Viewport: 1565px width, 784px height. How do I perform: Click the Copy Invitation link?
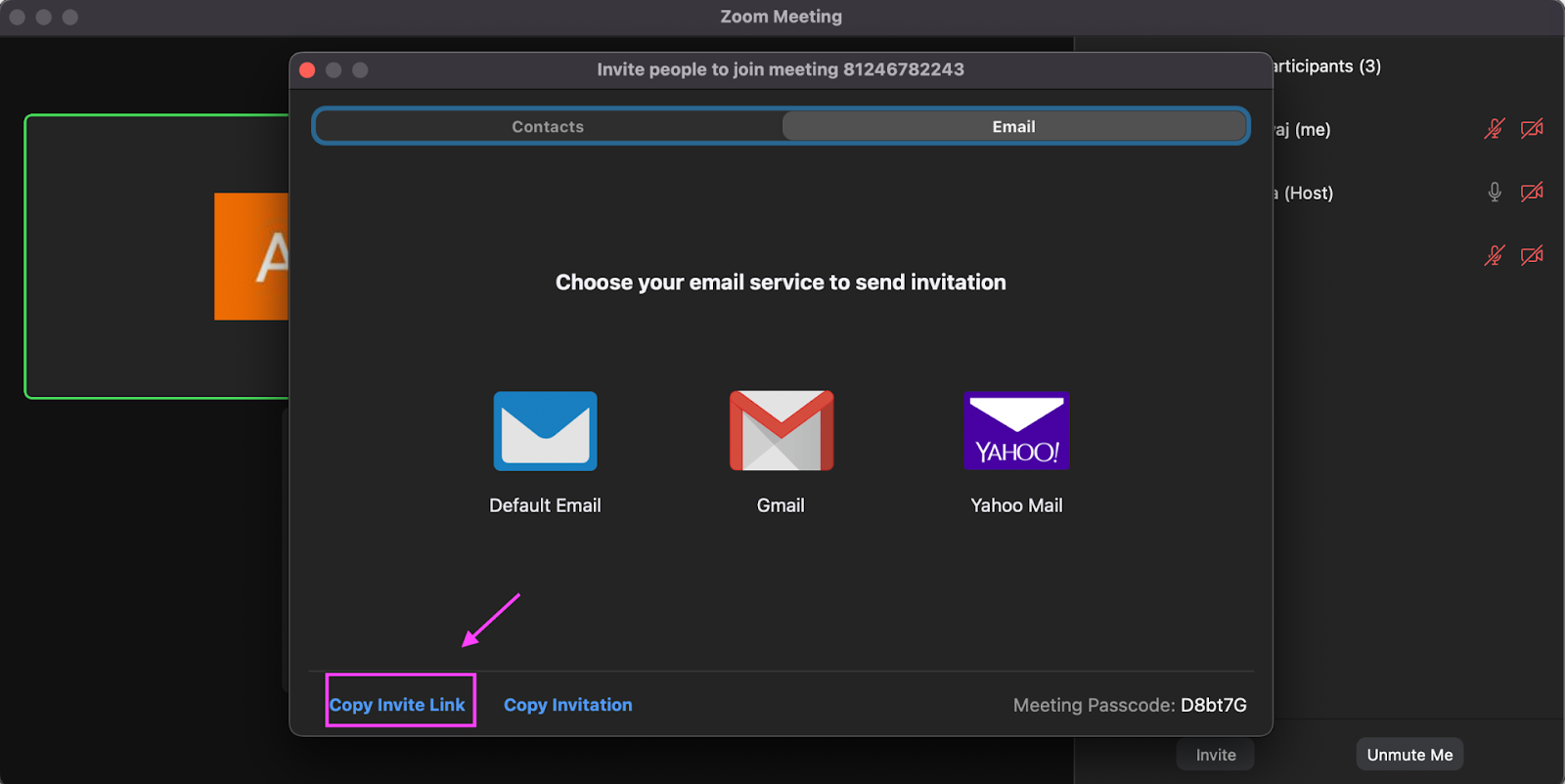click(568, 705)
